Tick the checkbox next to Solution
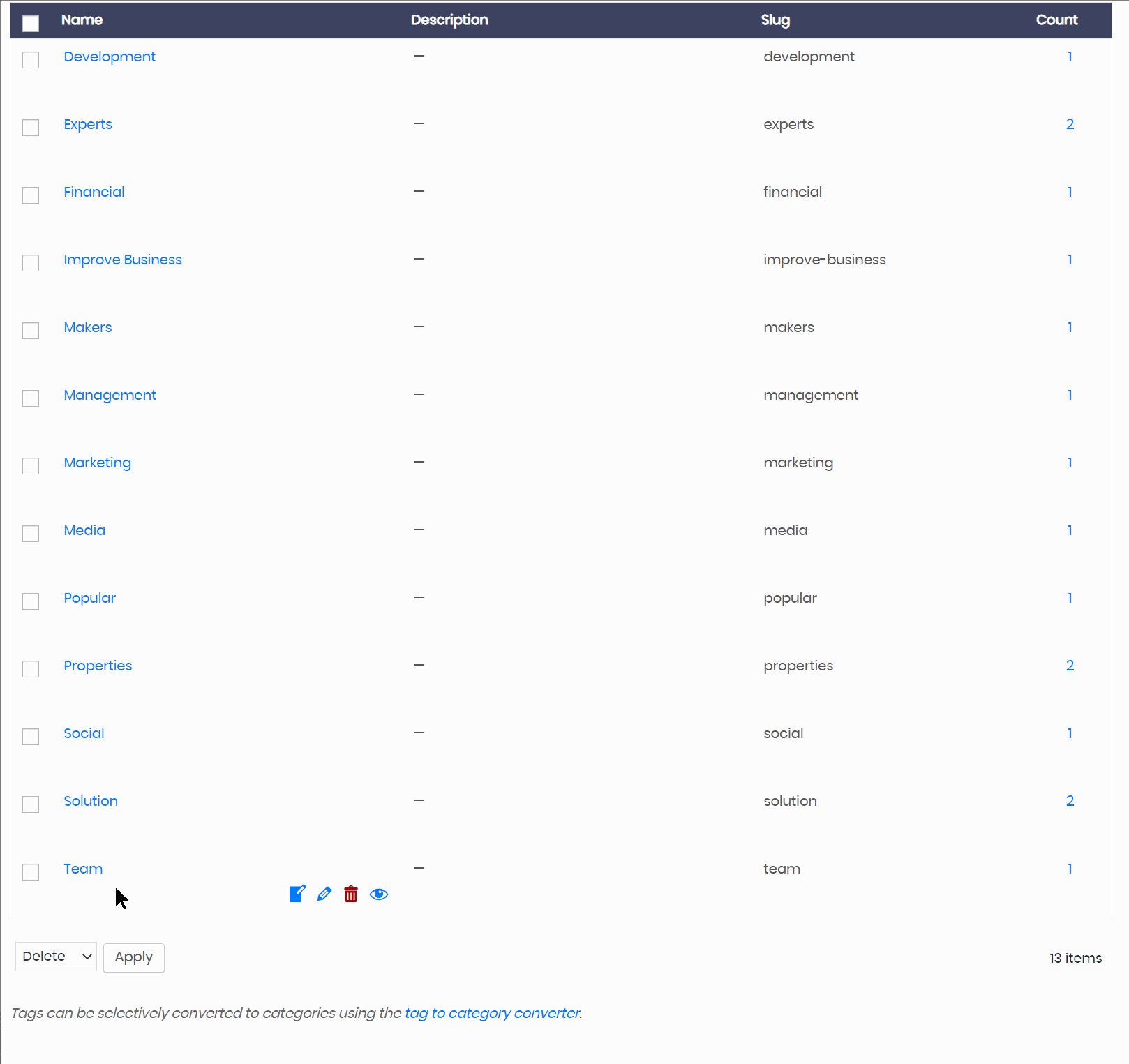This screenshot has height=1064, width=1129. (31, 804)
